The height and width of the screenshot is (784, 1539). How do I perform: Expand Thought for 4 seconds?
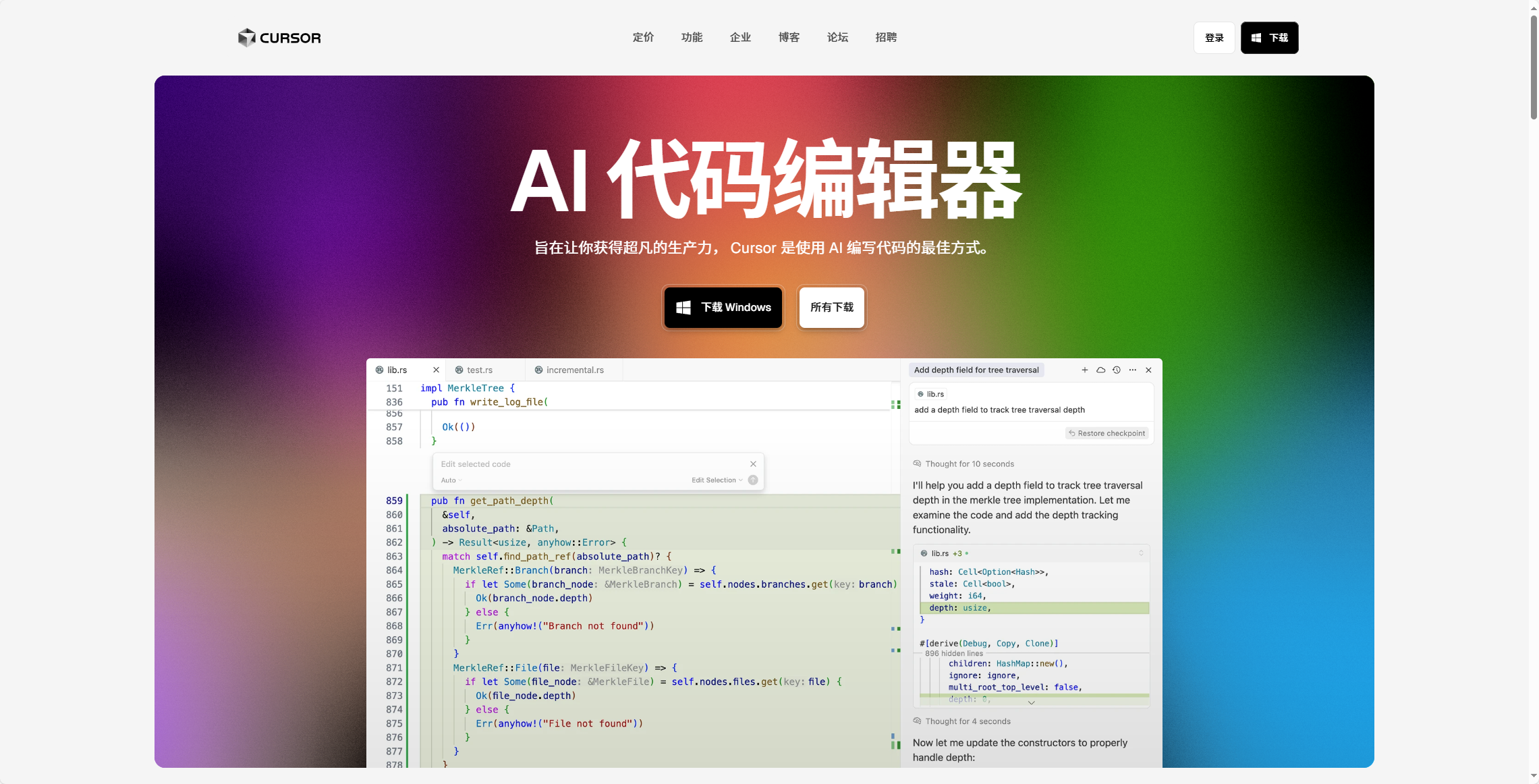(961, 721)
